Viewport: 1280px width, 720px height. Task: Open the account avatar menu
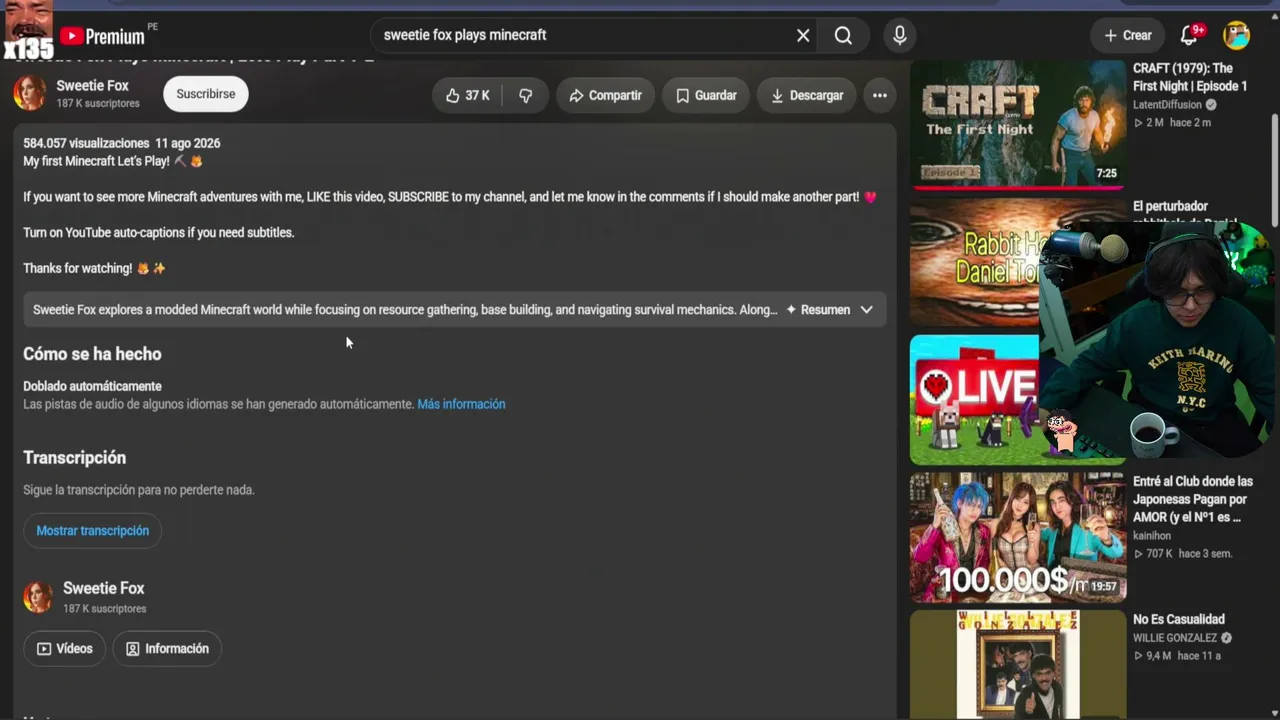coord(1237,35)
